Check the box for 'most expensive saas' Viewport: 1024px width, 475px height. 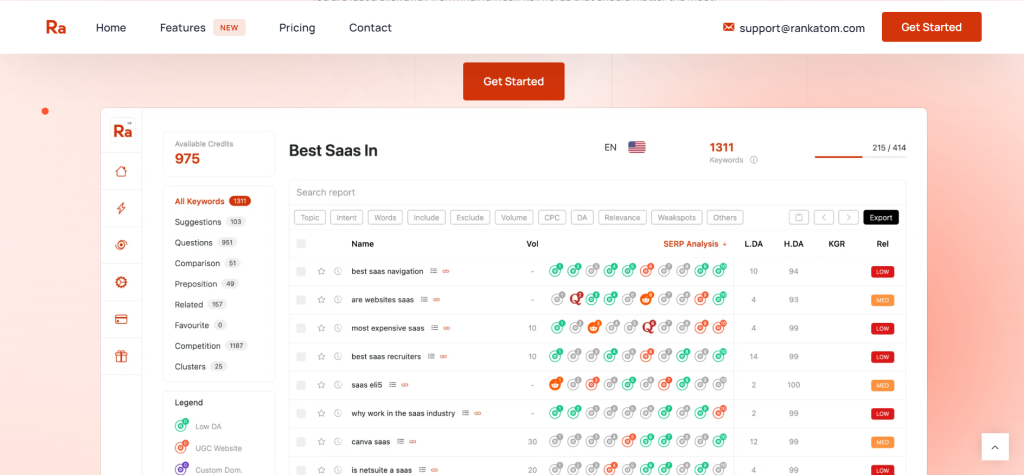(x=301, y=328)
